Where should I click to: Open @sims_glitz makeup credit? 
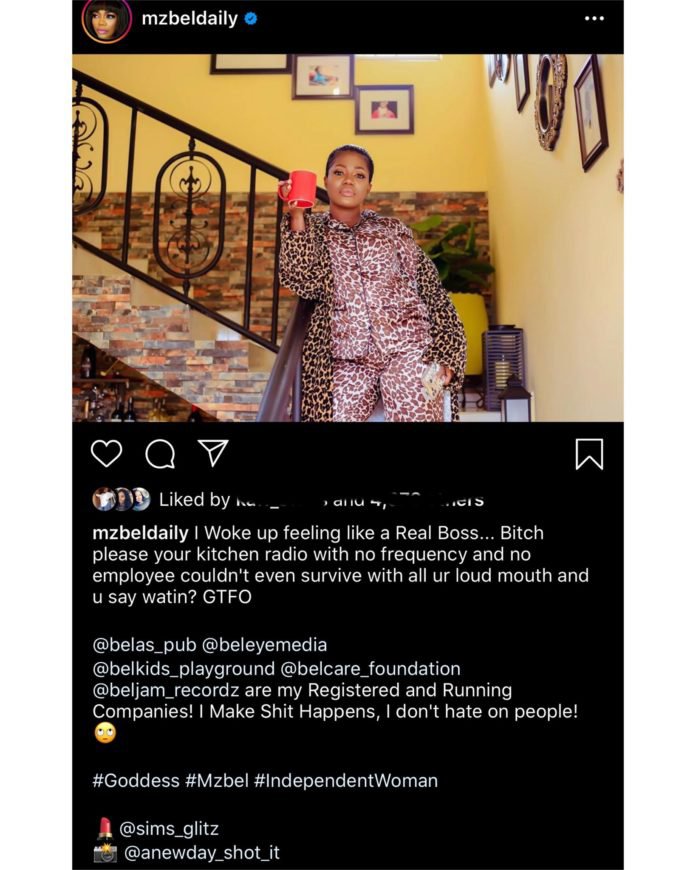[x=169, y=829]
